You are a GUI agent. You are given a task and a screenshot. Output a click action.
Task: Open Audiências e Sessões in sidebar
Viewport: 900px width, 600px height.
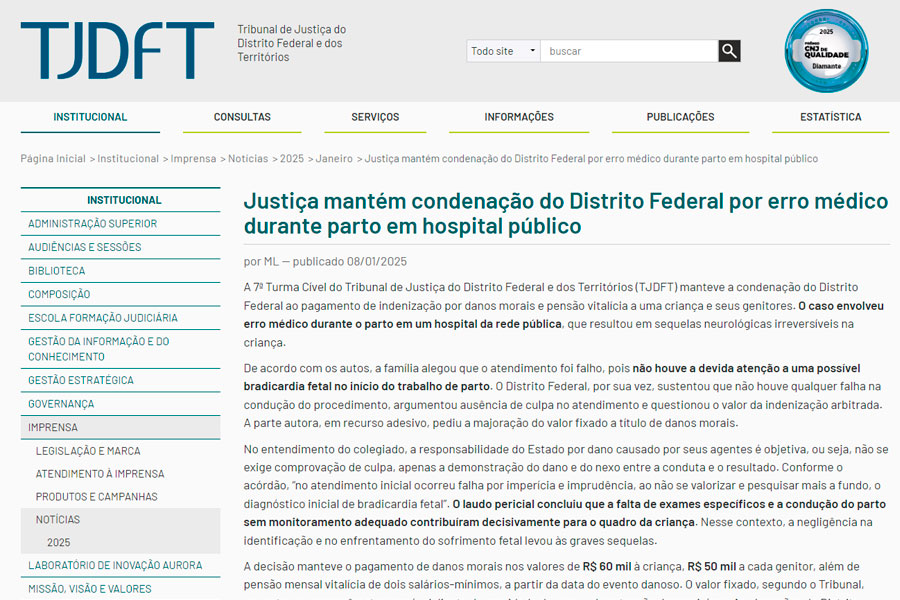85,247
